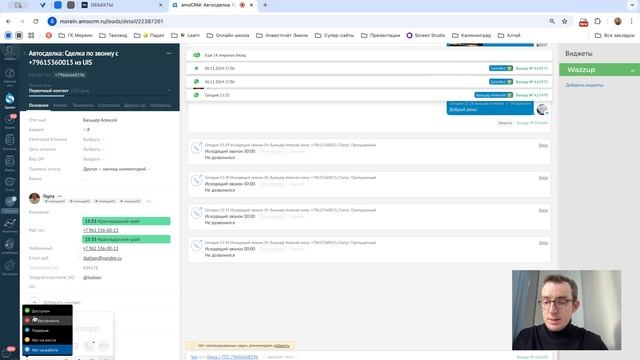Open the chat bubble icon with red badge

point(8,352)
